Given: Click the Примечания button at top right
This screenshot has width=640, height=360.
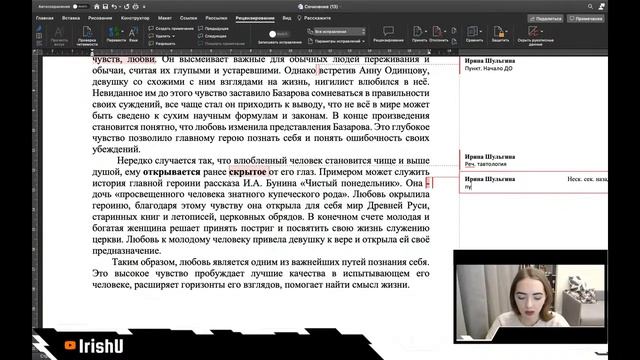Looking at the screenshot, I should (x=586, y=19).
